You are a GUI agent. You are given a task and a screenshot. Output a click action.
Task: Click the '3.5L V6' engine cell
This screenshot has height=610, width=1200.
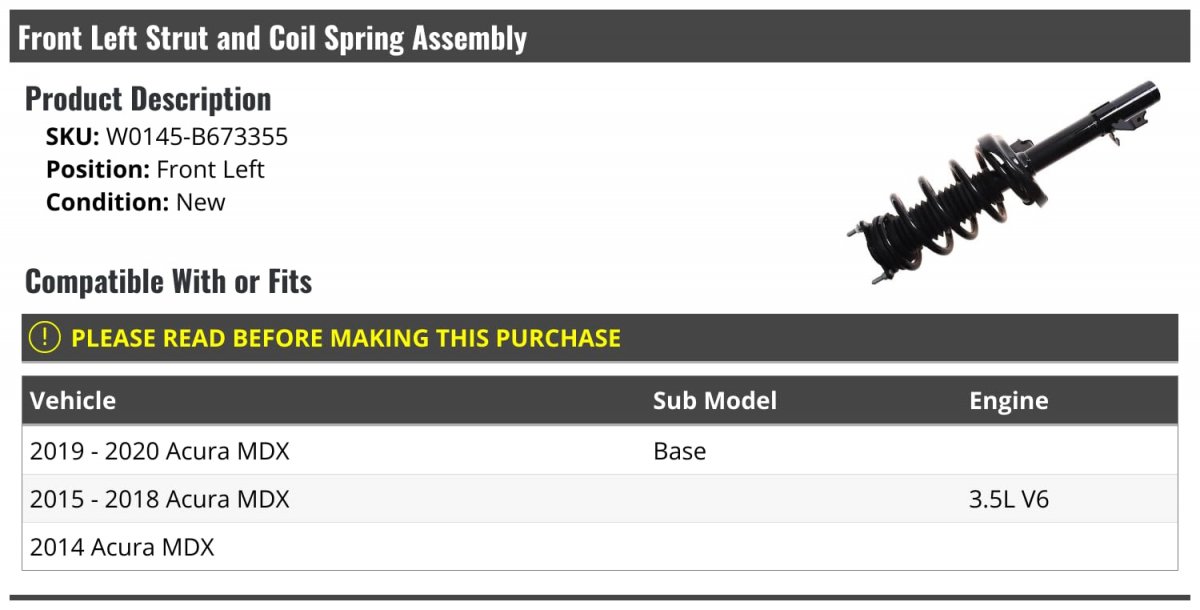1008,499
